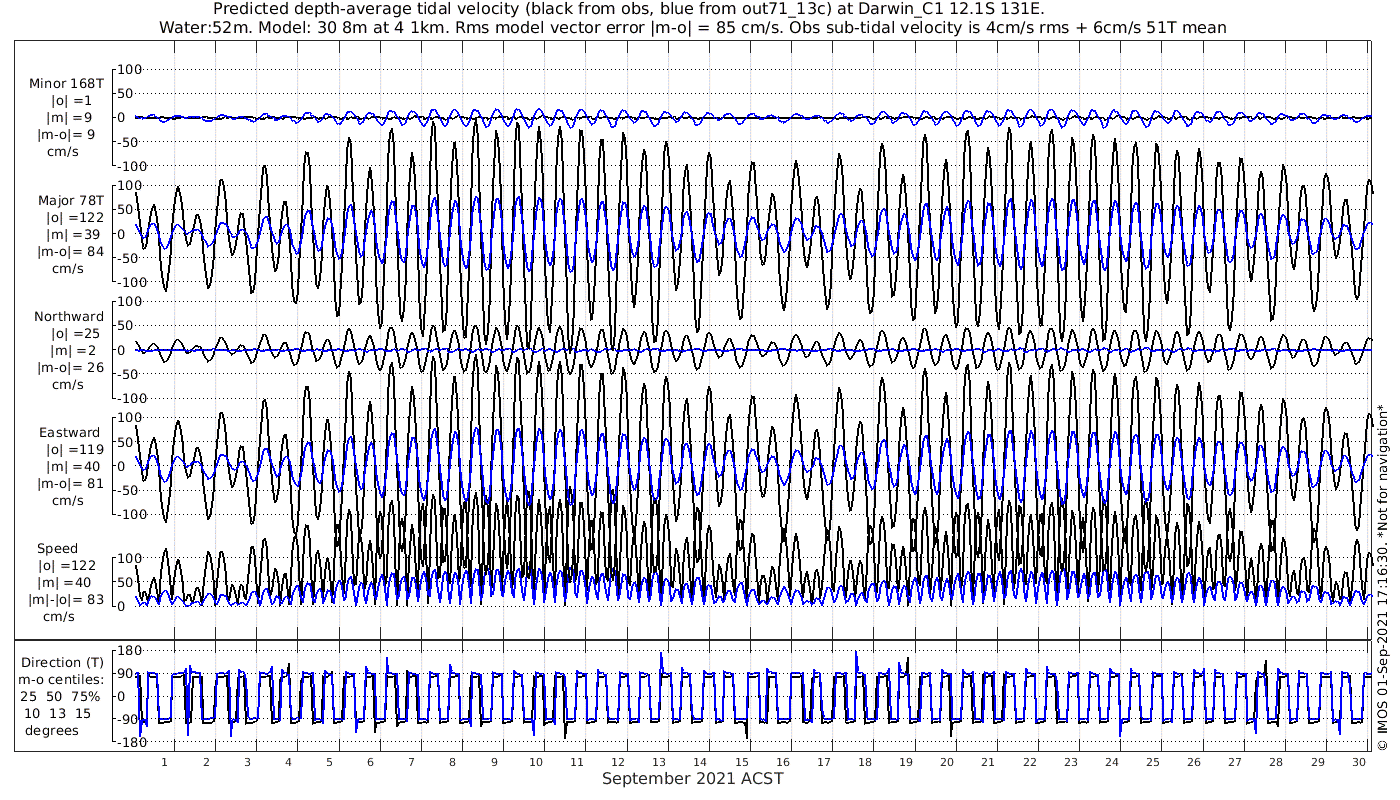Click the IMOS copyright timestamp text
This screenshot has height=800, width=1400.
click(1383, 577)
